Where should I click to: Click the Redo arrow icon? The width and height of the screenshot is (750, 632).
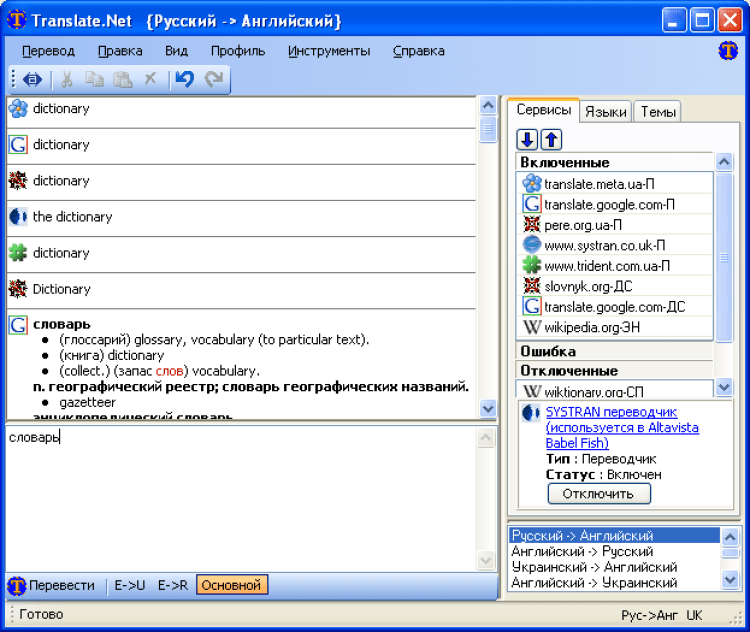coord(214,79)
